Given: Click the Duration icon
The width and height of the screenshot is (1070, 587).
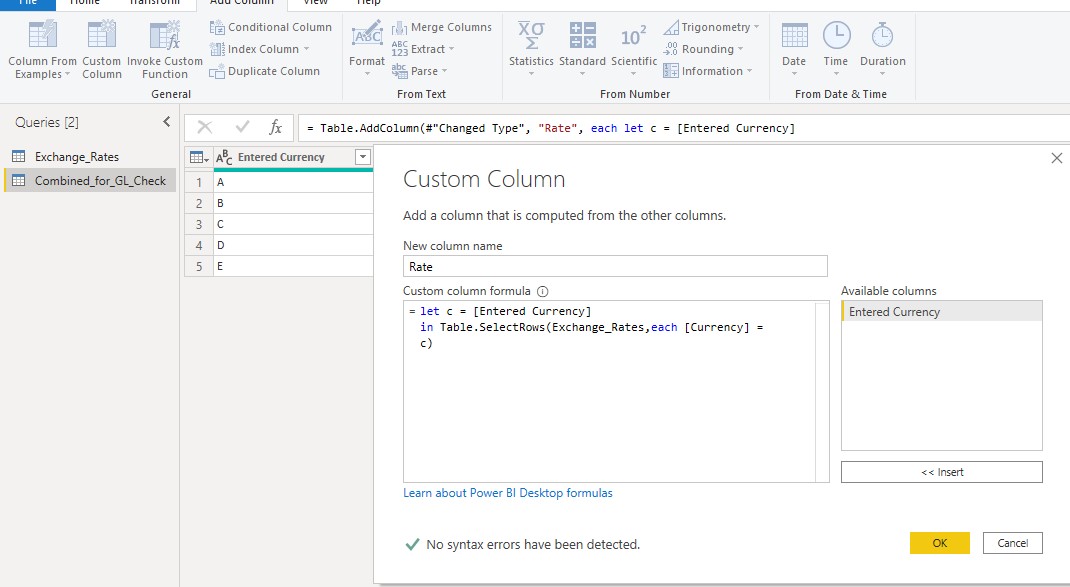Looking at the screenshot, I should click(882, 35).
